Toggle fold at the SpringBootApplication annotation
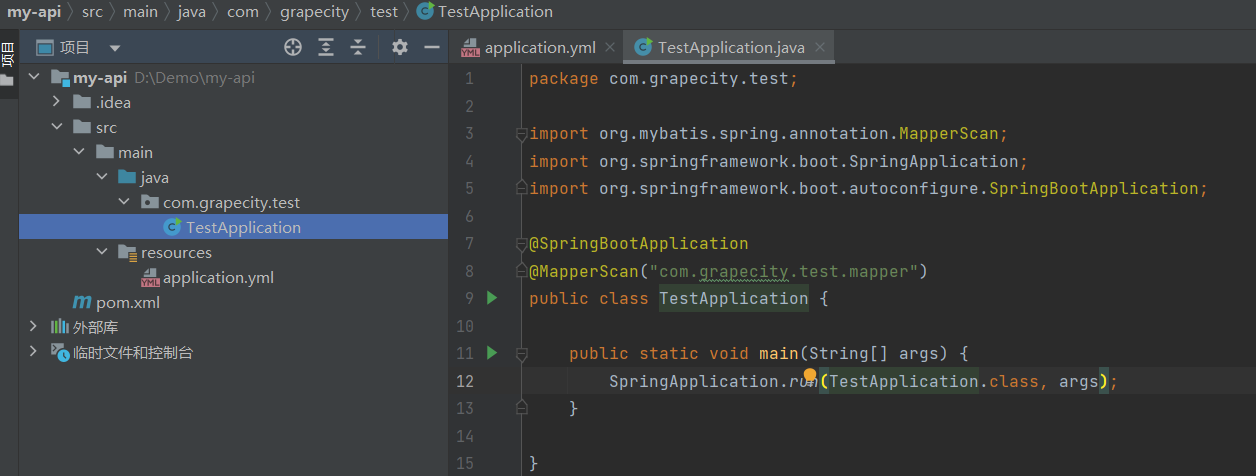The width and height of the screenshot is (1256, 476). [x=520, y=244]
